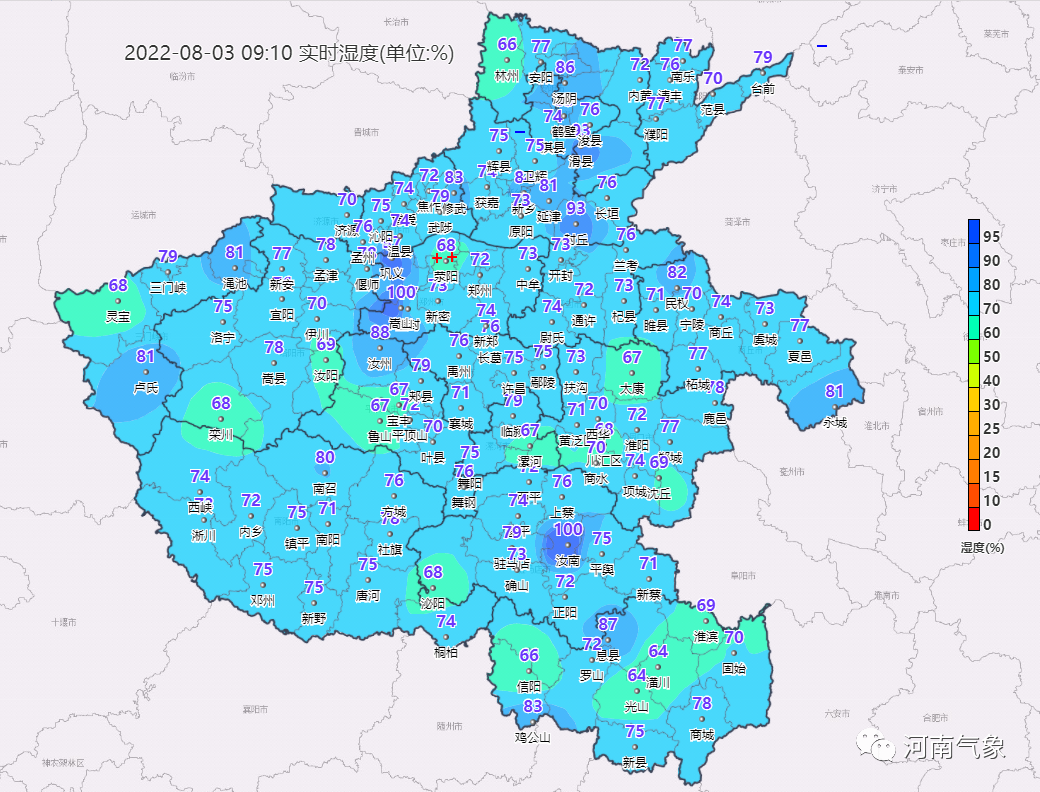Click the humidity value 86 above 汤阴

(565, 67)
